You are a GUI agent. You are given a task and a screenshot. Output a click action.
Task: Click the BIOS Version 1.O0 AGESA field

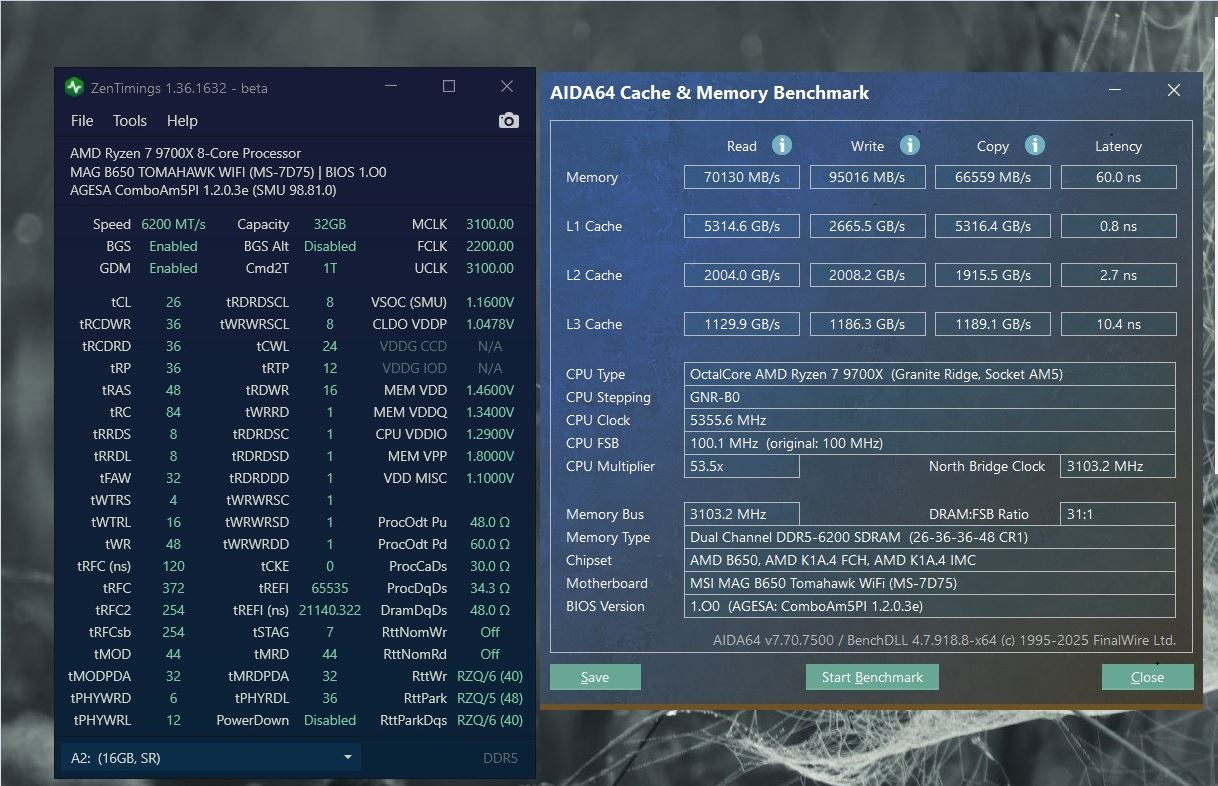(x=930, y=606)
